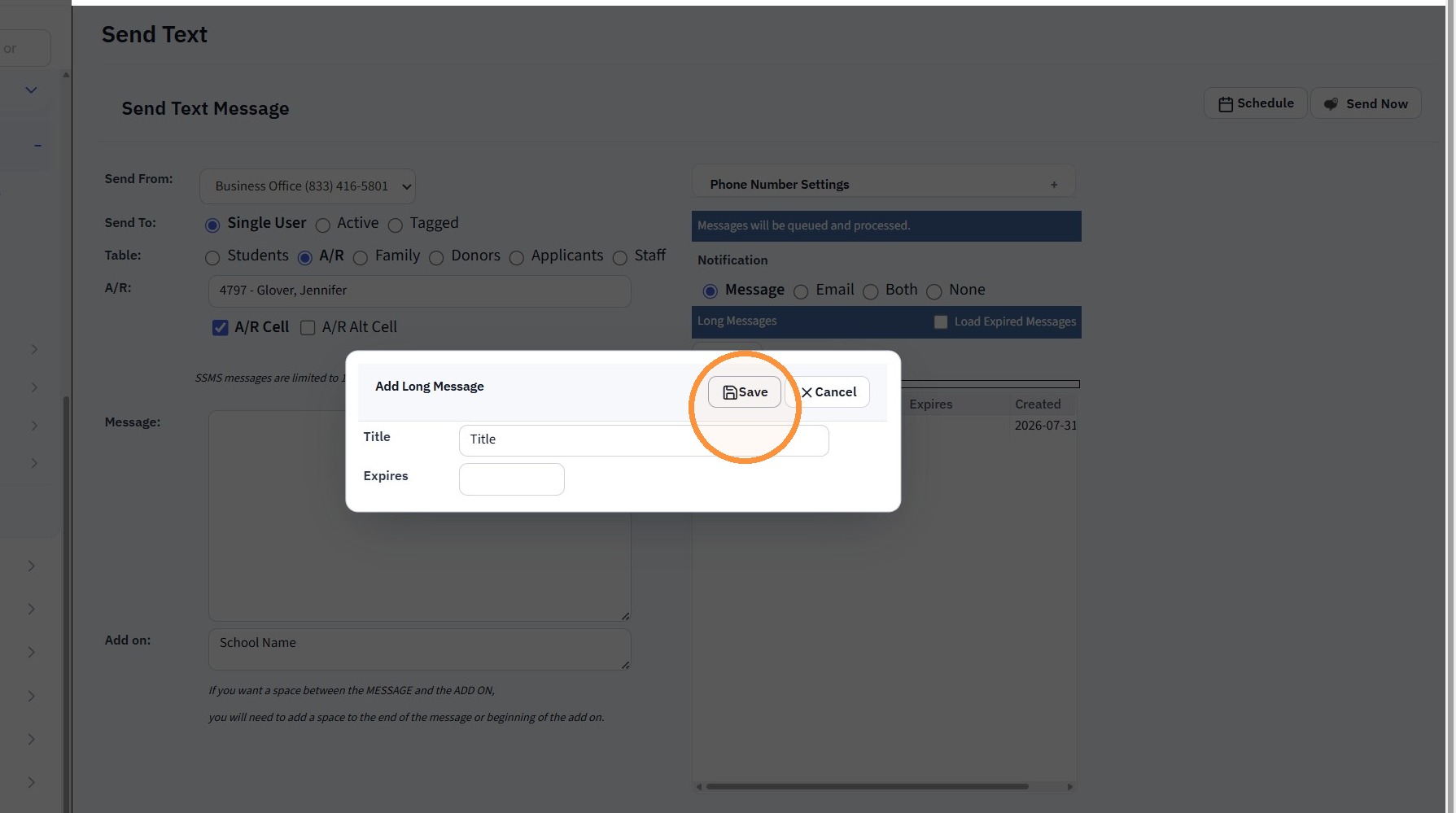The width and height of the screenshot is (1456, 813).
Task: Select the Email notification option
Action: click(801, 292)
